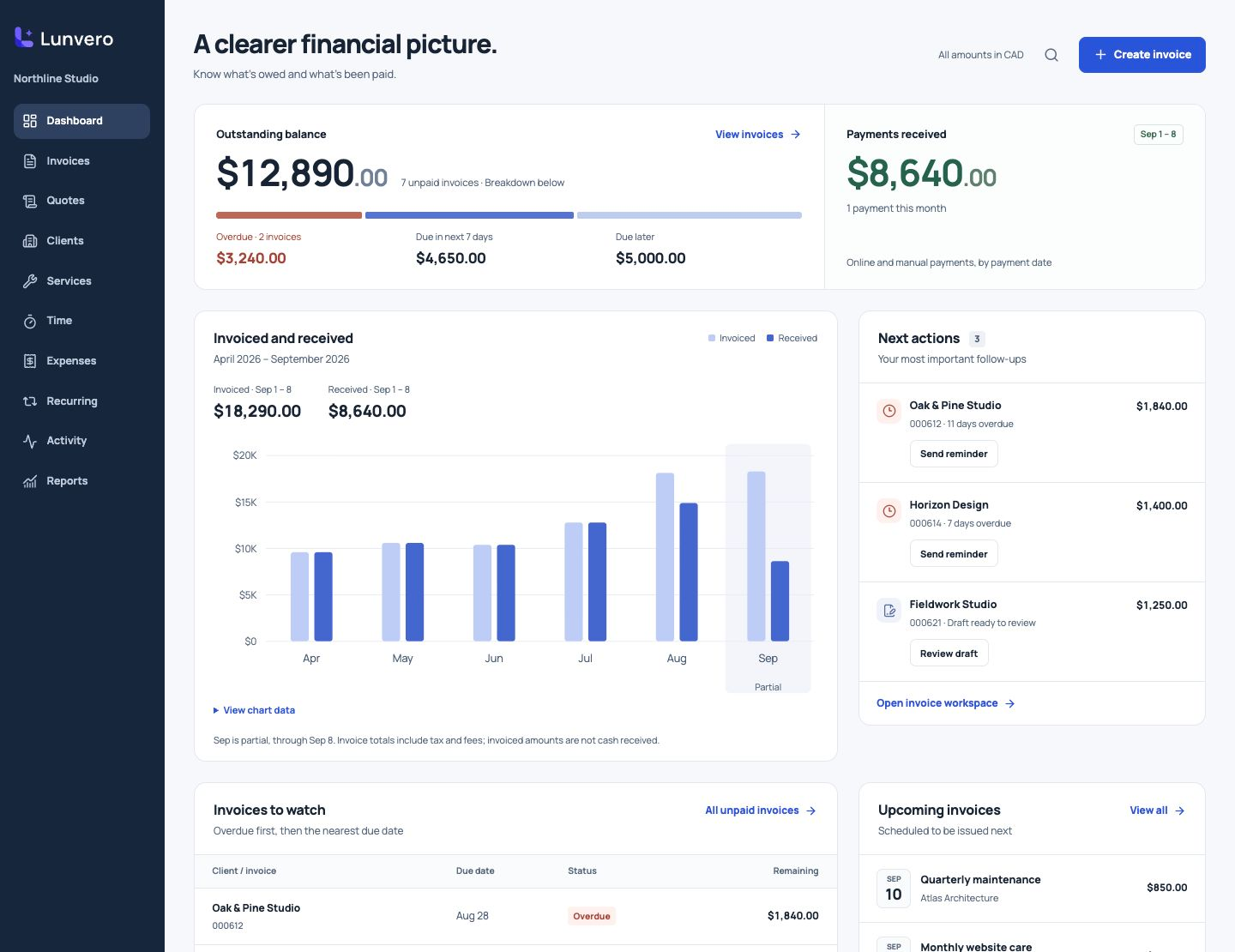Navigate to Clients section
This screenshot has width=1235, height=952.
tap(81, 241)
